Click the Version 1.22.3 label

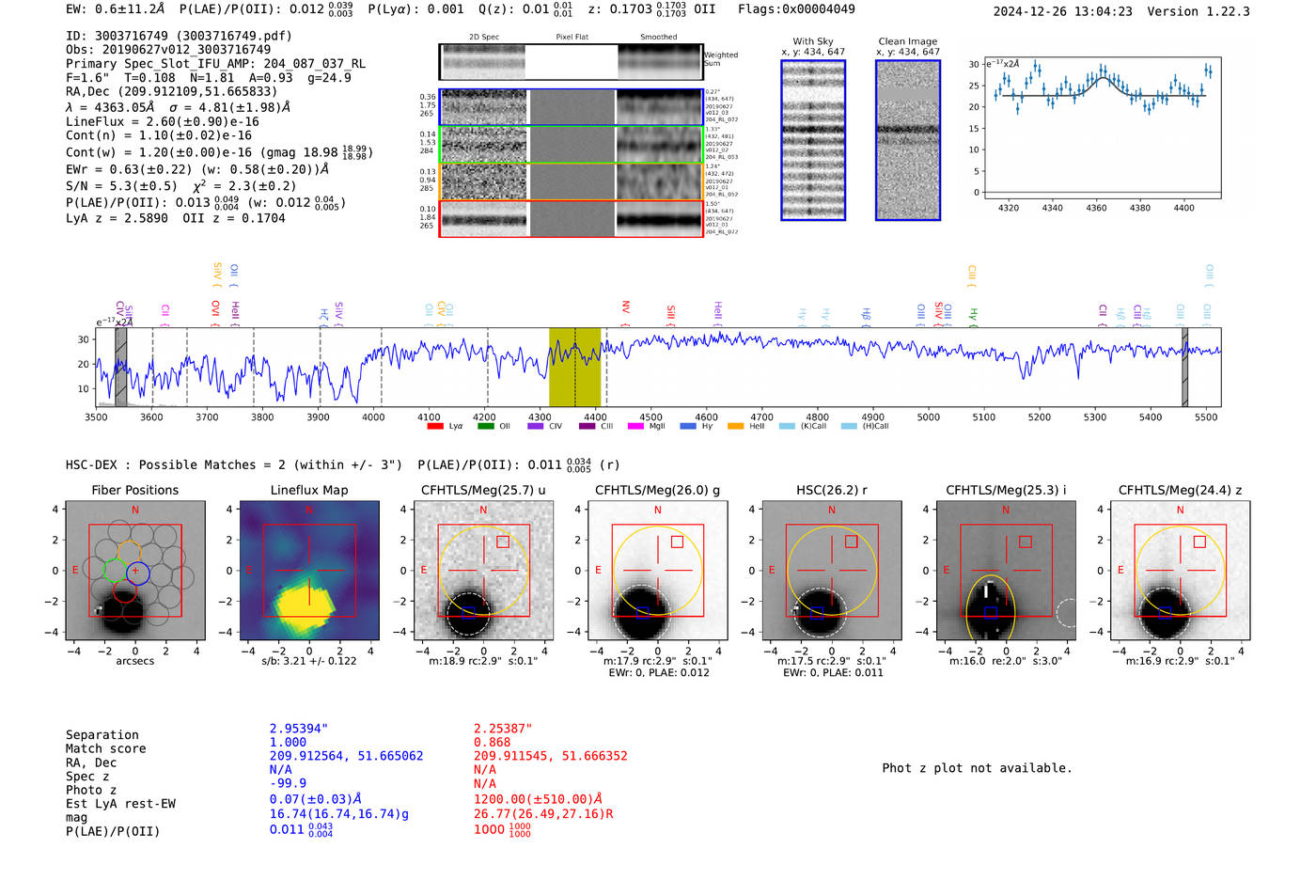point(1198,11)
